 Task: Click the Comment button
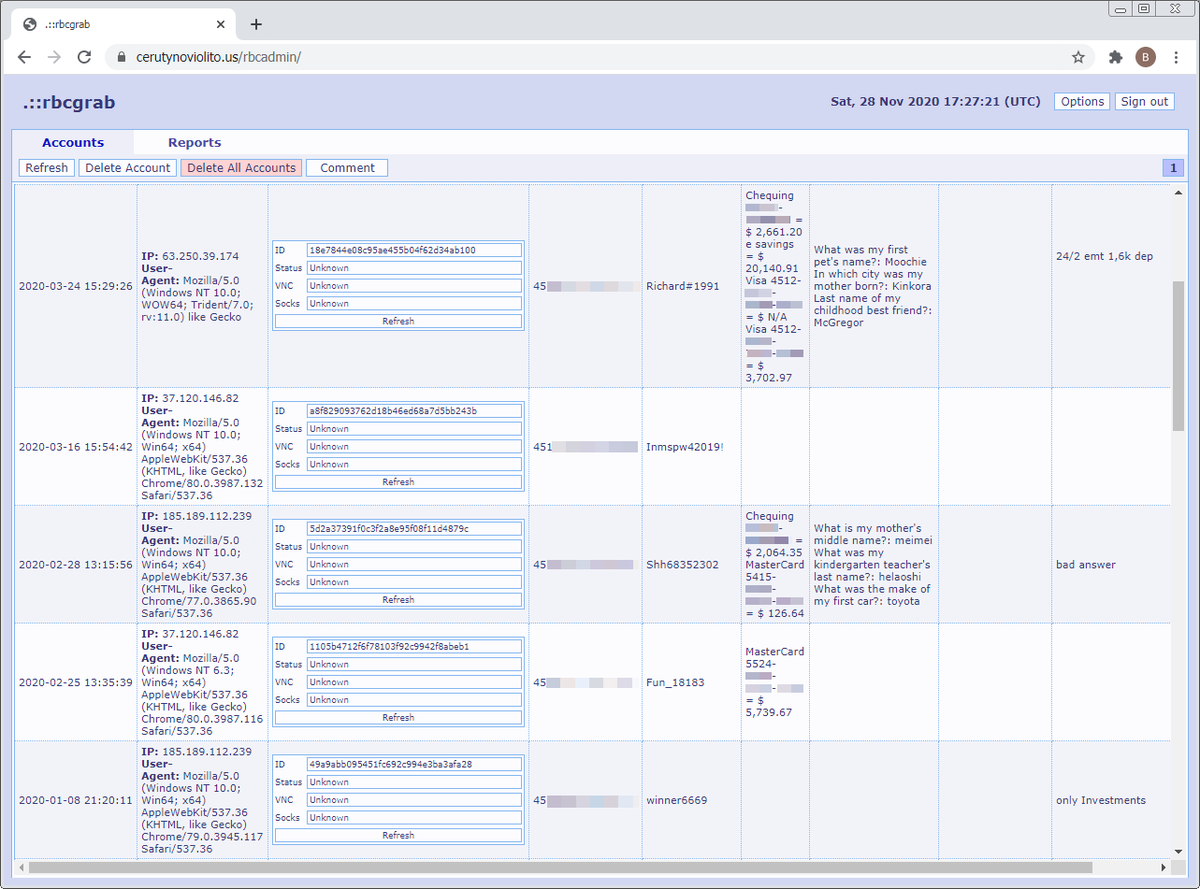pos(347,168)
